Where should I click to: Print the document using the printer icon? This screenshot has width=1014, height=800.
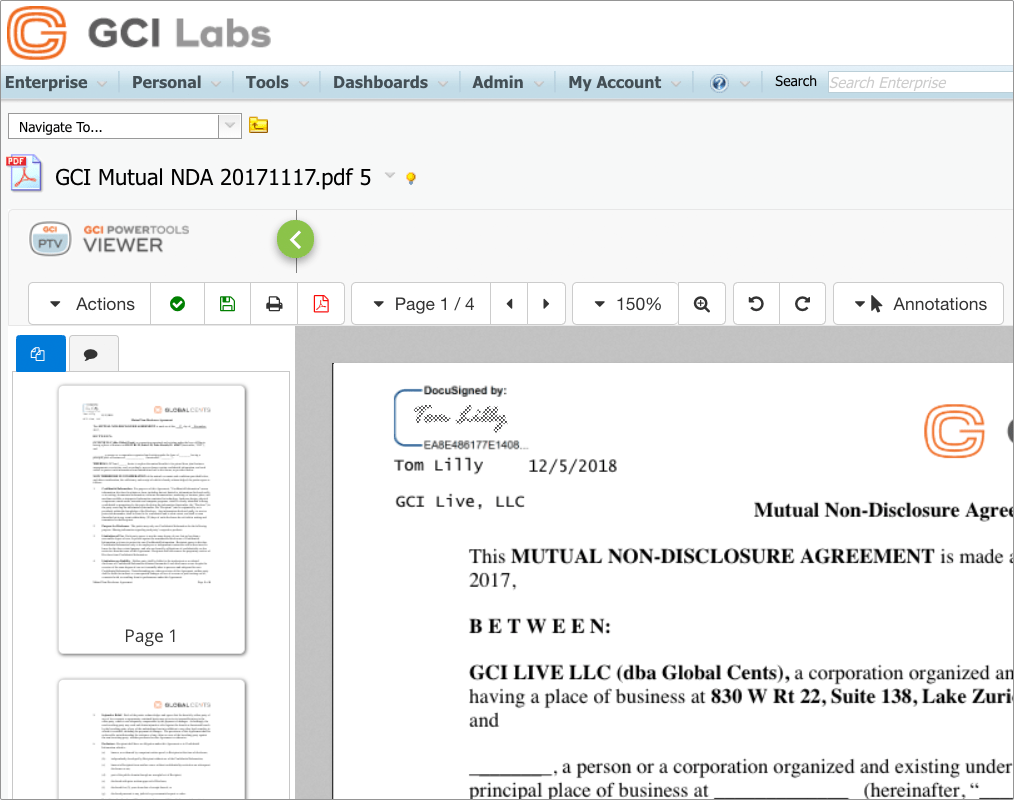(x=274, y=304)
